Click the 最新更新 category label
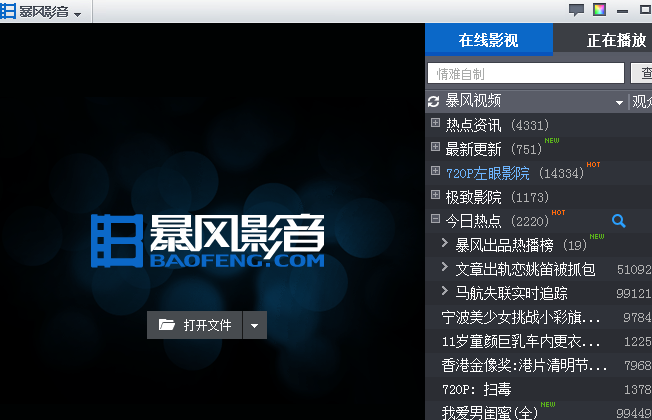This screenshot has width=652, height=420. tap(474, 149)
